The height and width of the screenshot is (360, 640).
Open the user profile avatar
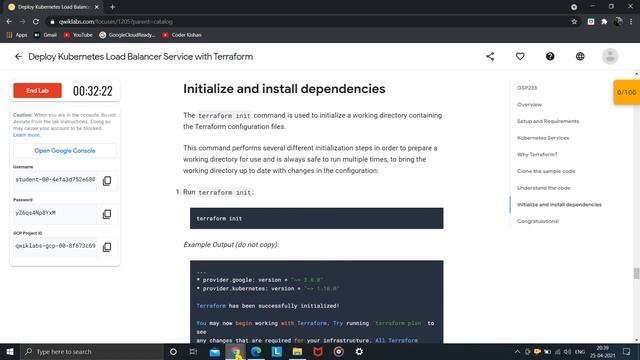coord(610,56)
